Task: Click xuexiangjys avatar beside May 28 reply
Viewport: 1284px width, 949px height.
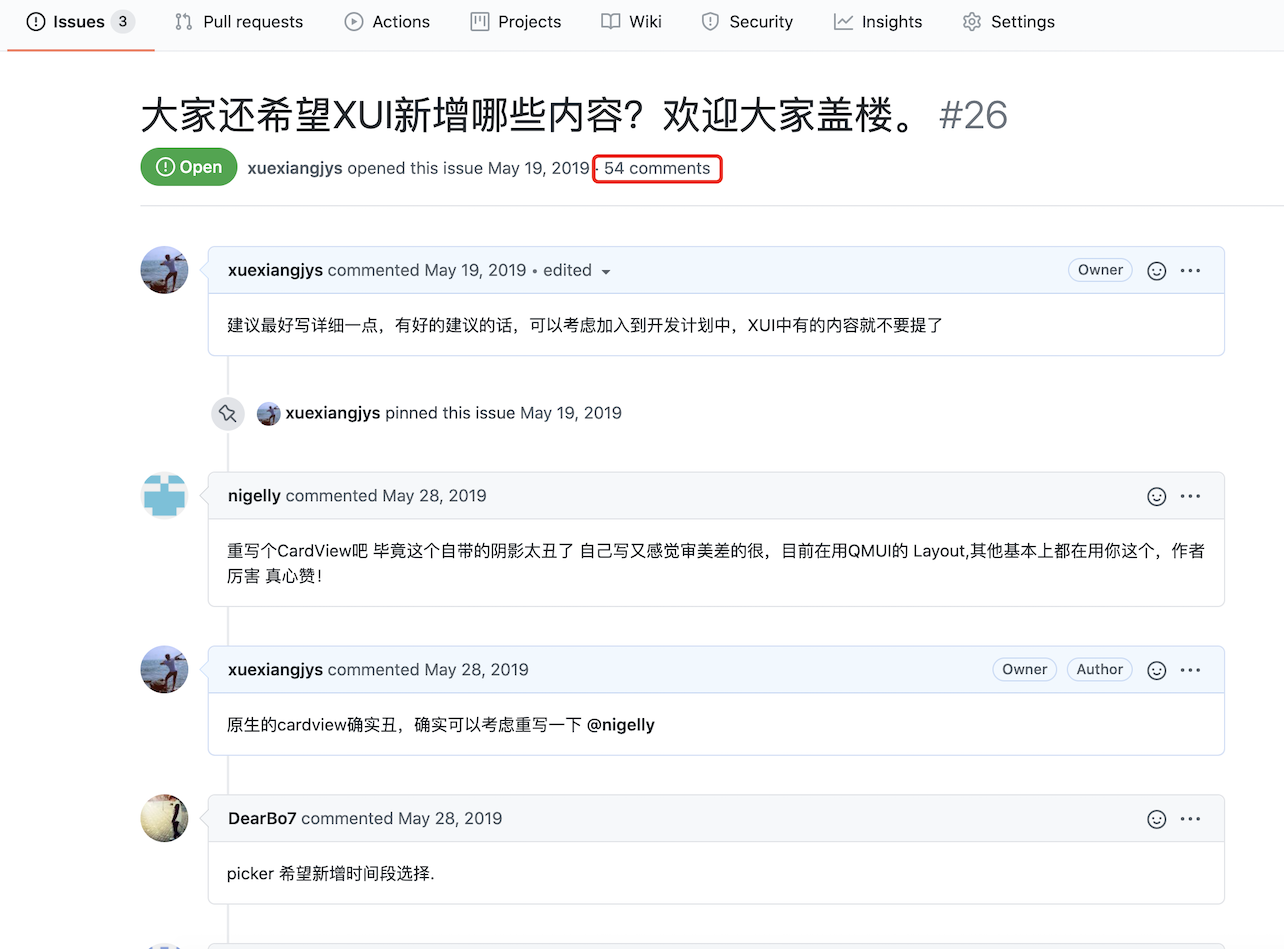Action: point(165,670)
